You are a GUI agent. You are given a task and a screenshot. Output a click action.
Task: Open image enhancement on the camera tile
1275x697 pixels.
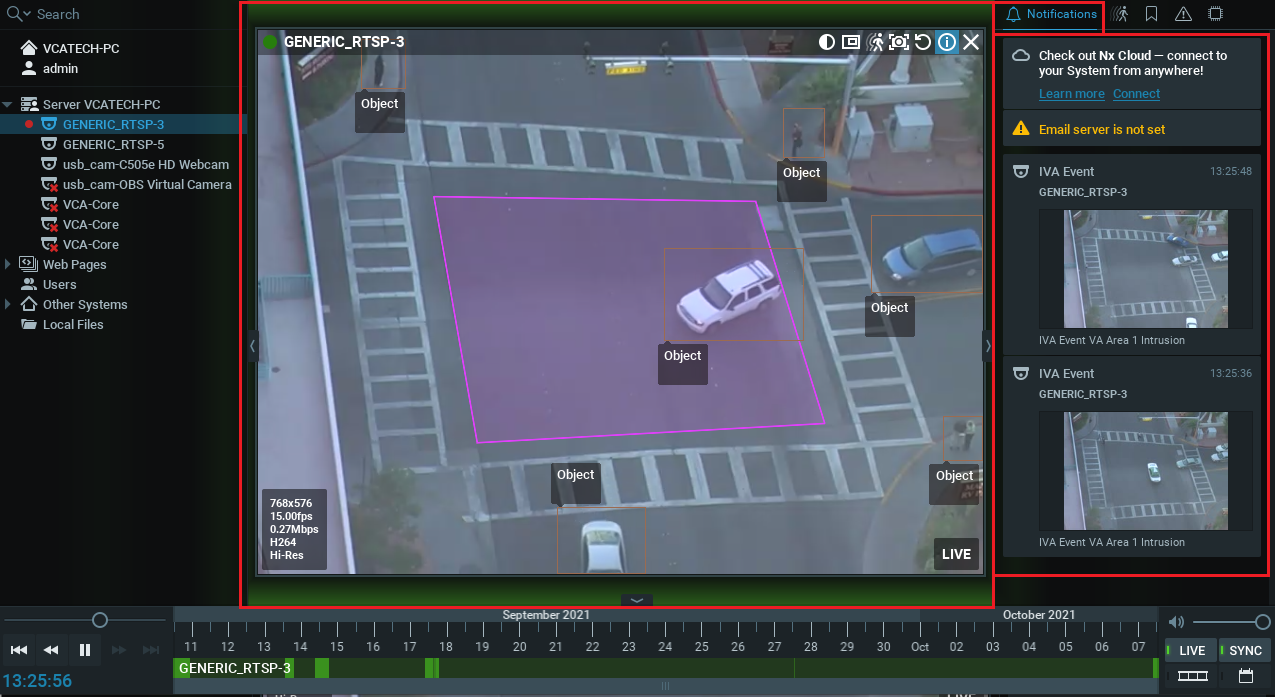coord(827,42)
